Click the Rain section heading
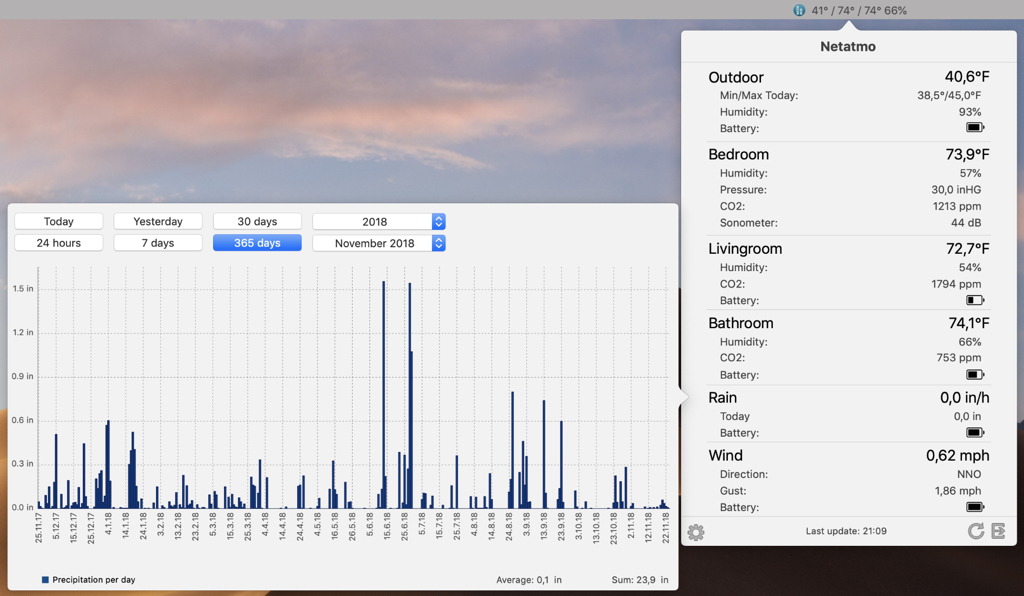The height and width of the screenshot is (596, 1024). 722,398
